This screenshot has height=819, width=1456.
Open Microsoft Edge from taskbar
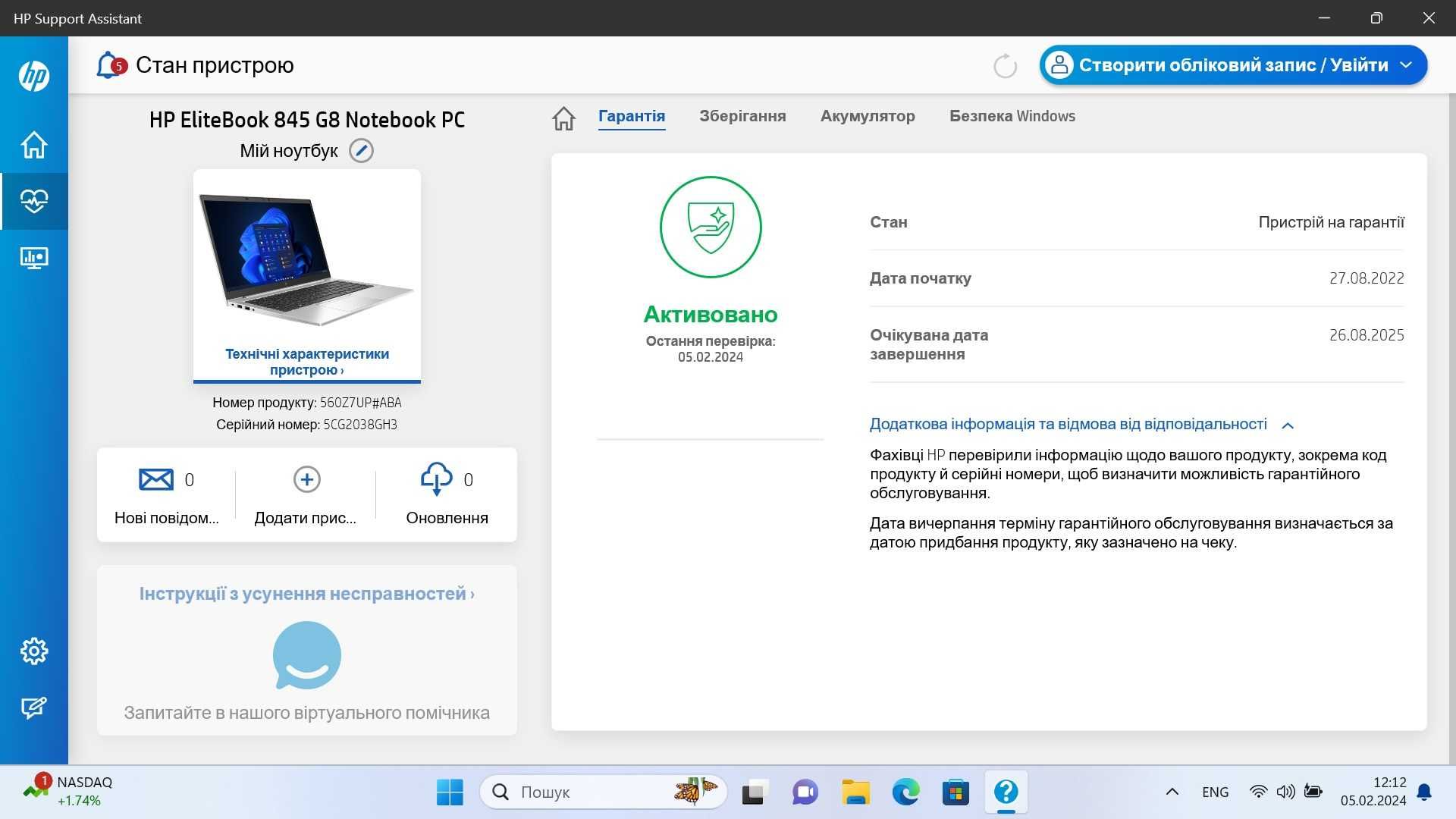[905, 792]
